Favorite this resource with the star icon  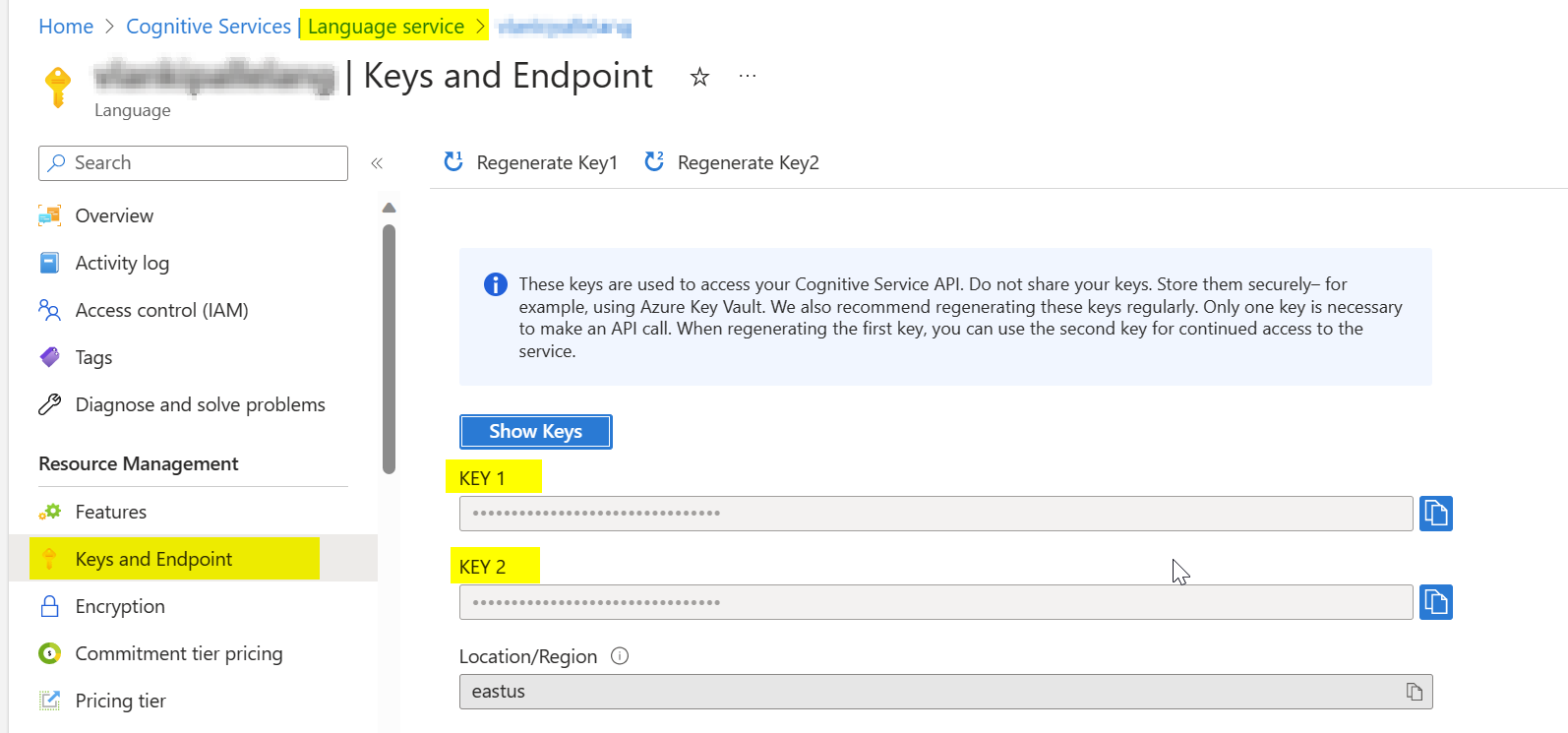[x=699, y=77]
